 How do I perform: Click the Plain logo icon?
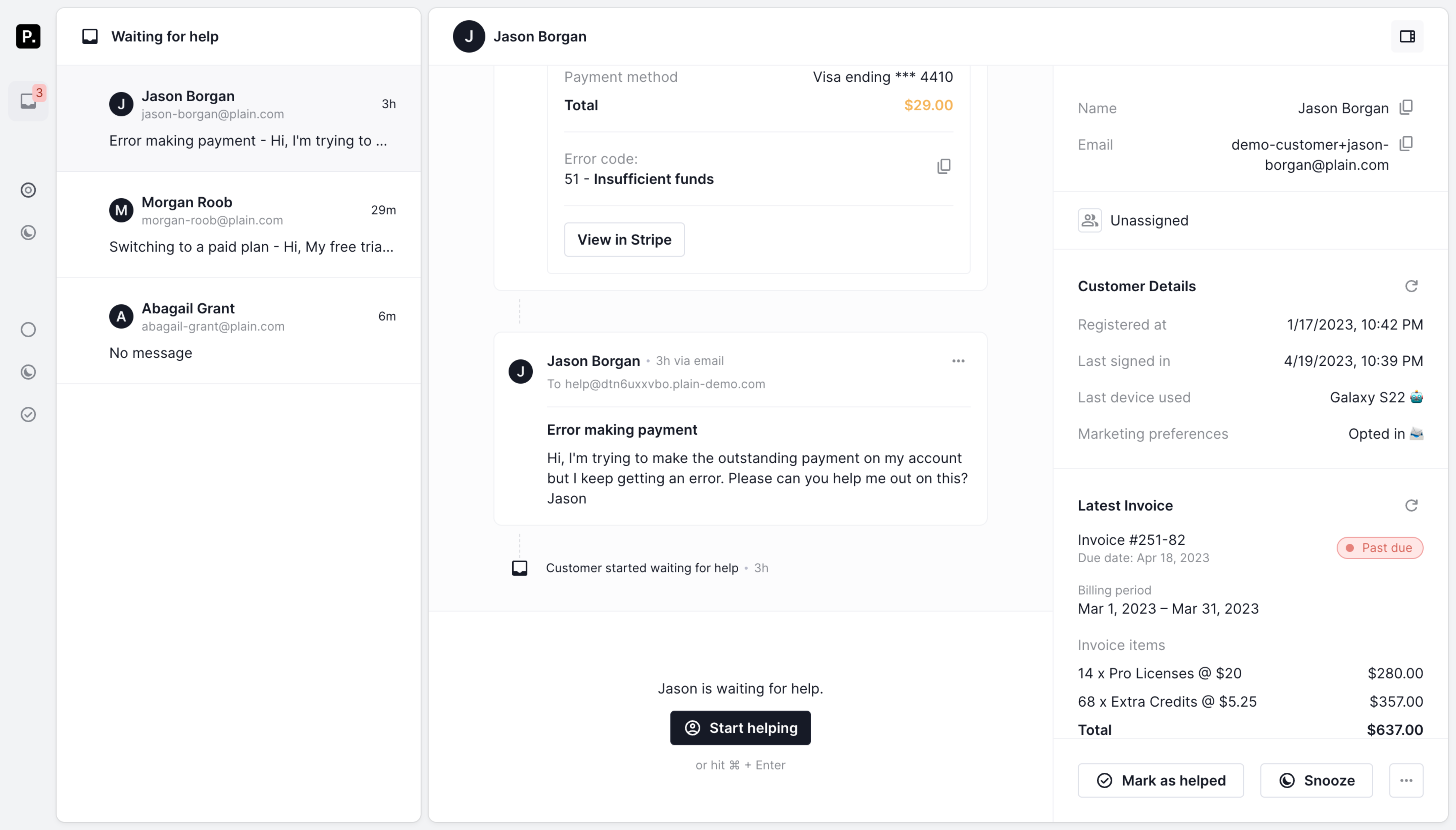pyautogui.click(x=28, y=36)
